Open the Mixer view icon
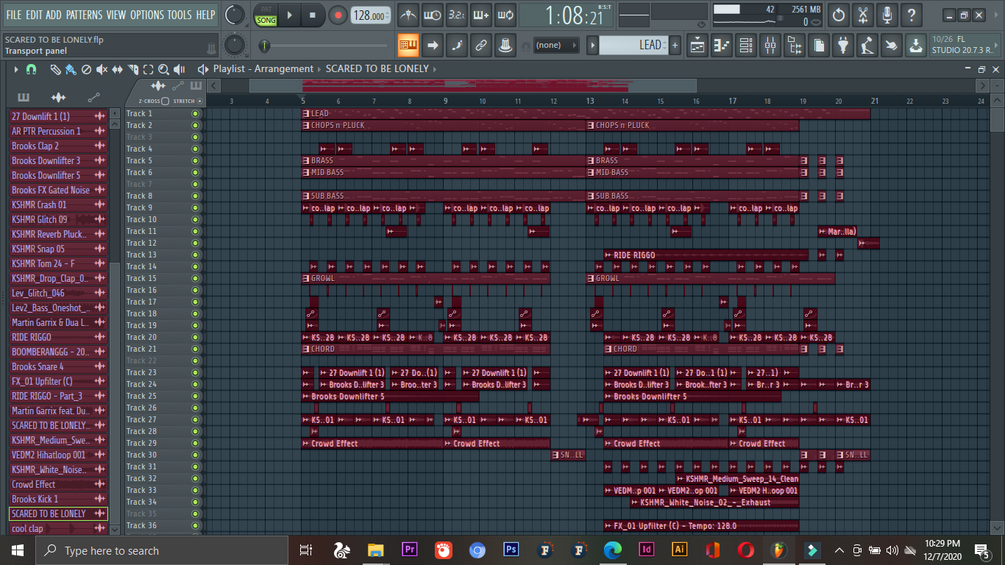Screen dimensions: 1005x565 point(770,45)
